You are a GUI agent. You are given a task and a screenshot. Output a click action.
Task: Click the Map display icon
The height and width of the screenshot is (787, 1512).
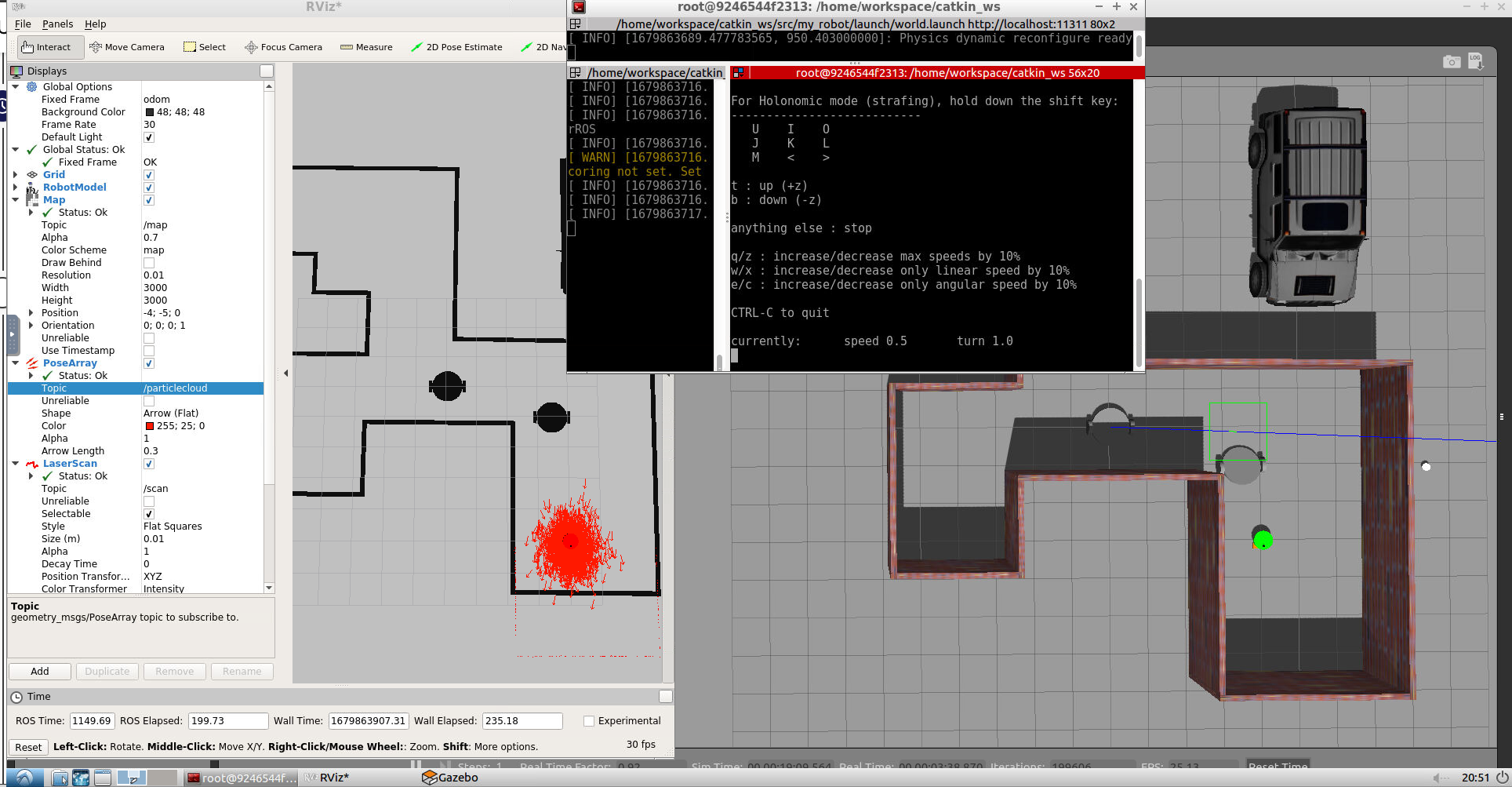pos(32,199)
